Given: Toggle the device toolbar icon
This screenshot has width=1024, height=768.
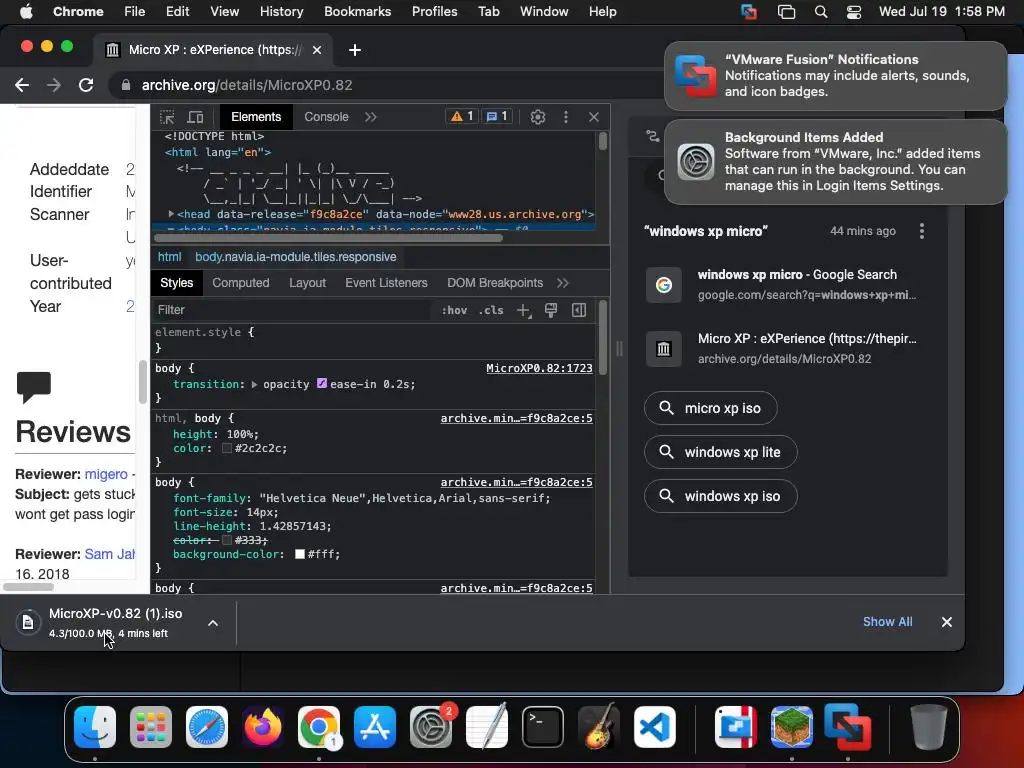Looking at the screenshot, I should pos(195,117).
